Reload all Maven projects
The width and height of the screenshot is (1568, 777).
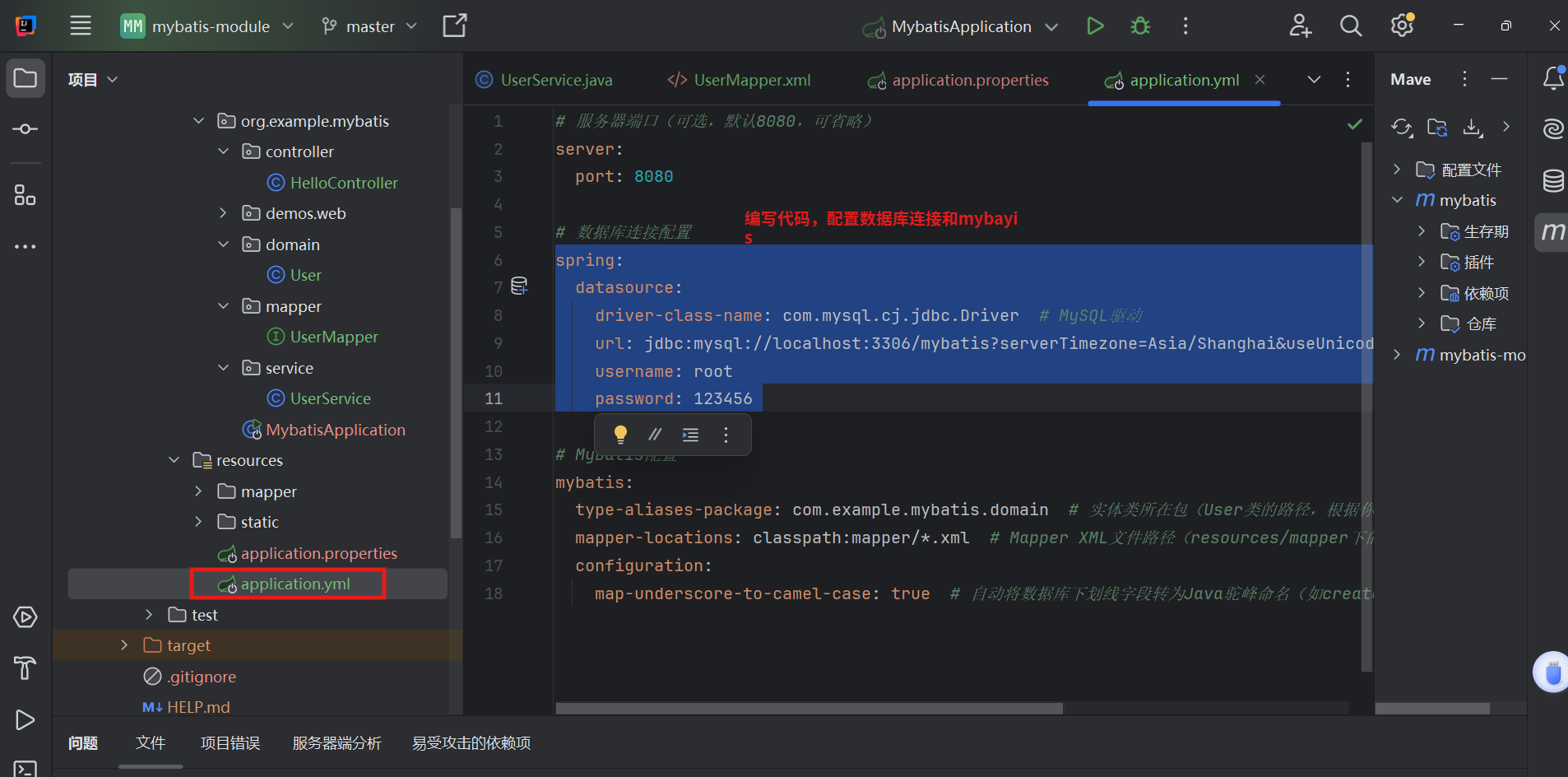[1402, 128]
